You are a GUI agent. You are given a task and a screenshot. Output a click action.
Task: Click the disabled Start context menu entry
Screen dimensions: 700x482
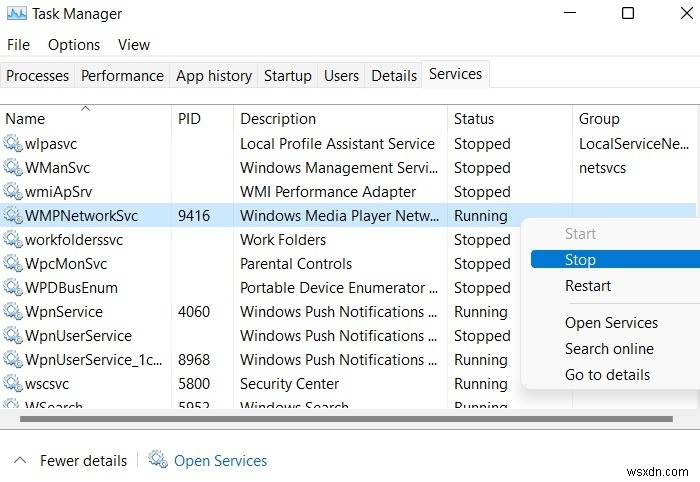(580, 233)
